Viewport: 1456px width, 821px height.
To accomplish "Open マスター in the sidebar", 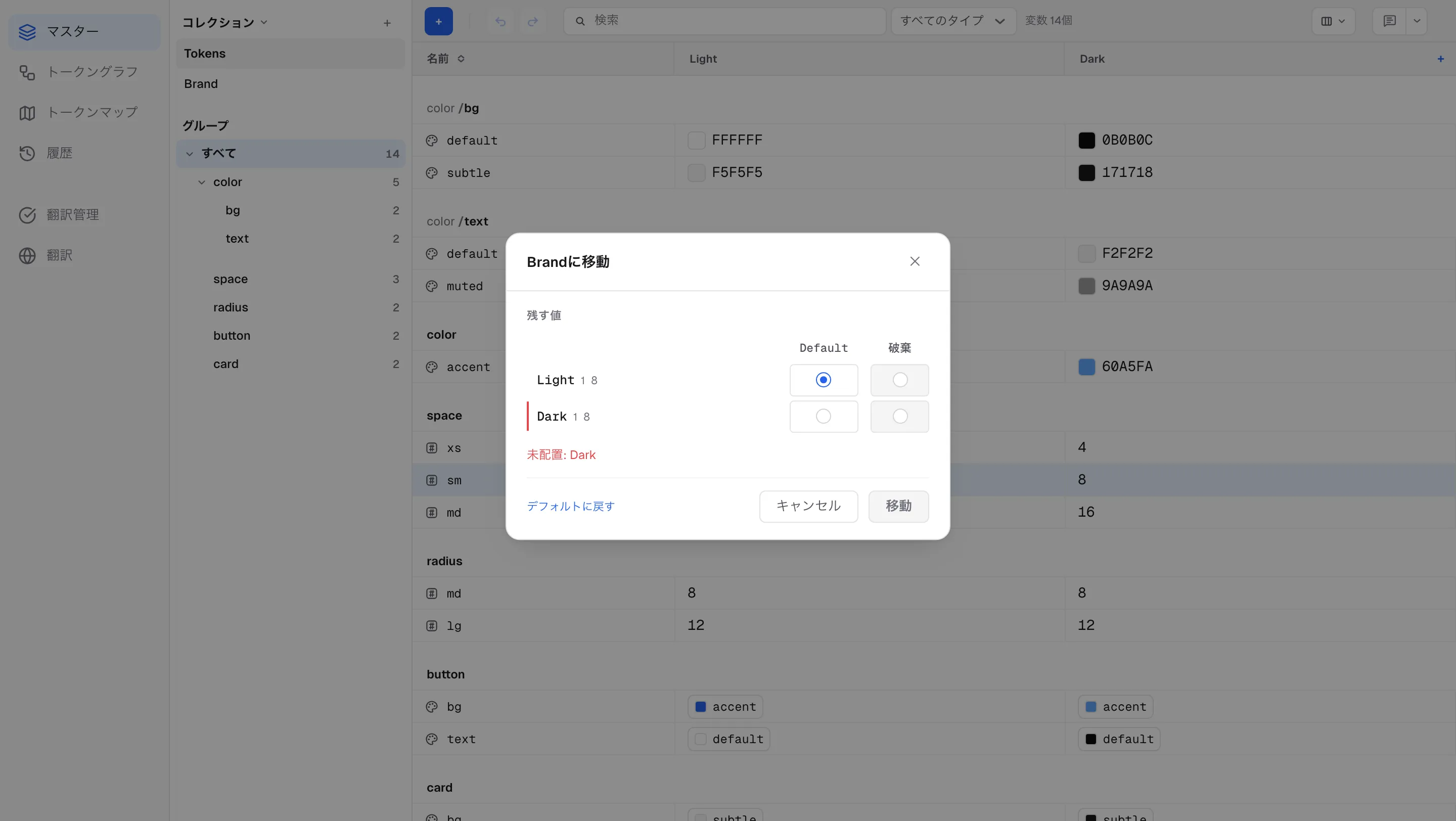I will (85, 32).
